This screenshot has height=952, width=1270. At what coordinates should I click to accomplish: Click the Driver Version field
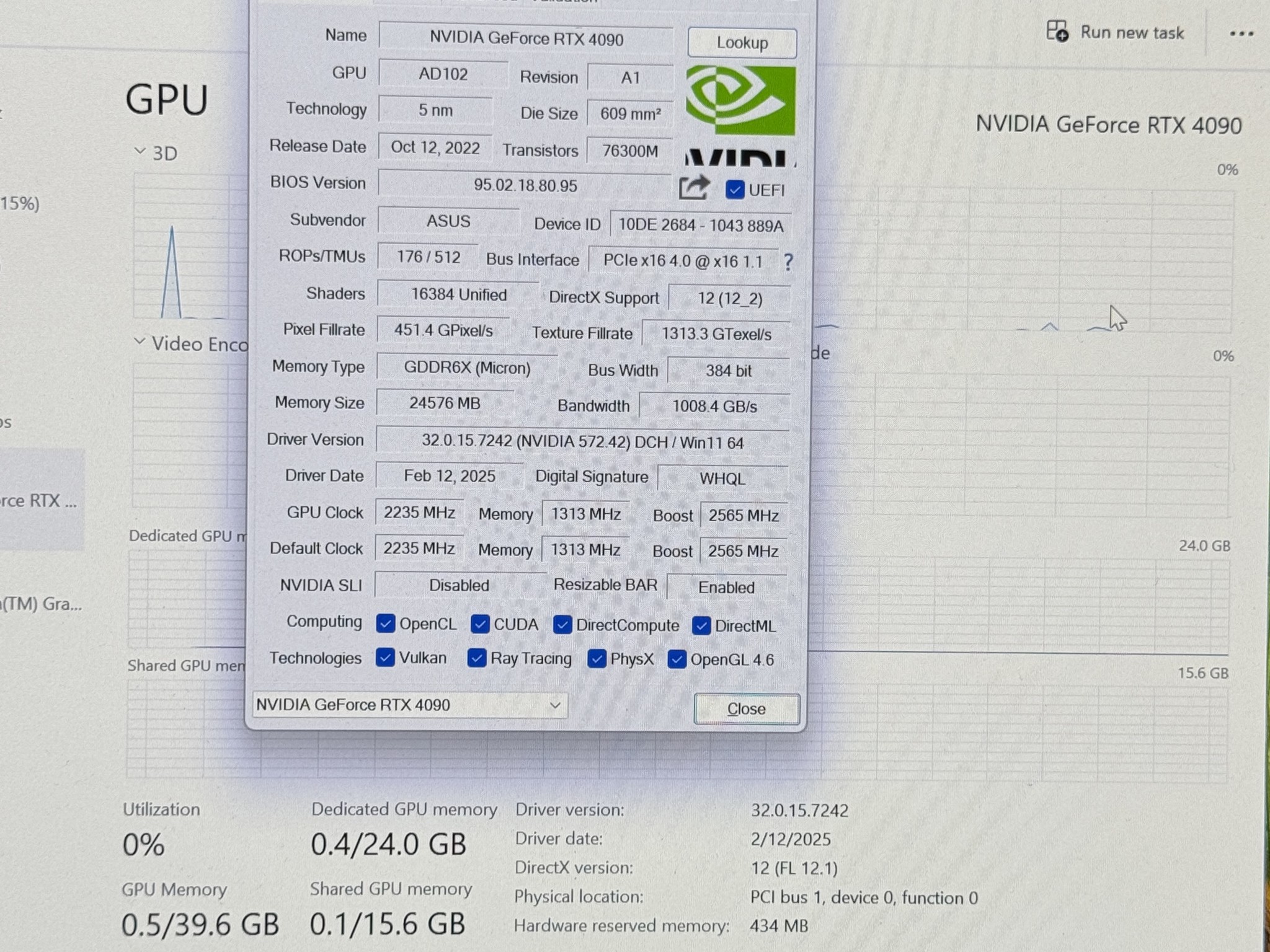pos(582,442)
